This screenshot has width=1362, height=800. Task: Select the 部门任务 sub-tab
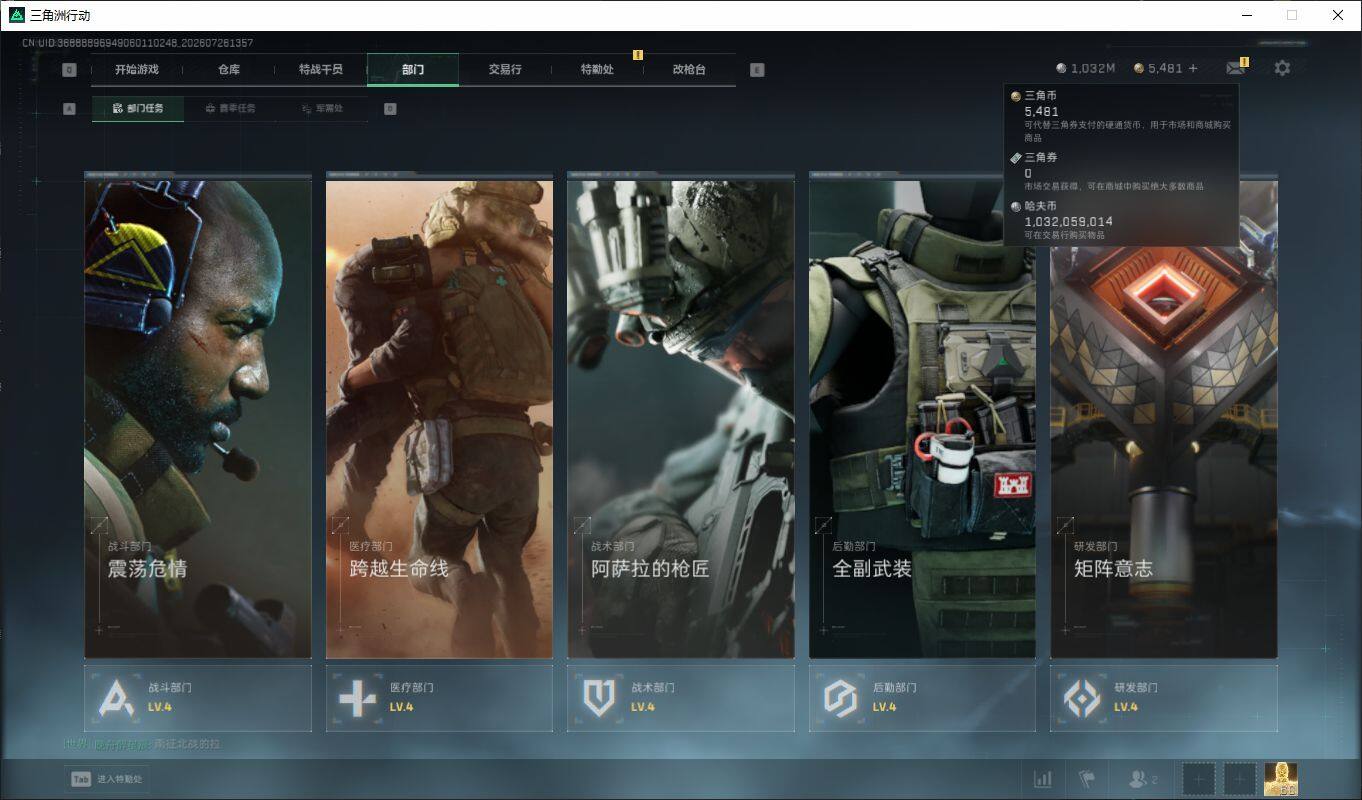pos(138,108)
